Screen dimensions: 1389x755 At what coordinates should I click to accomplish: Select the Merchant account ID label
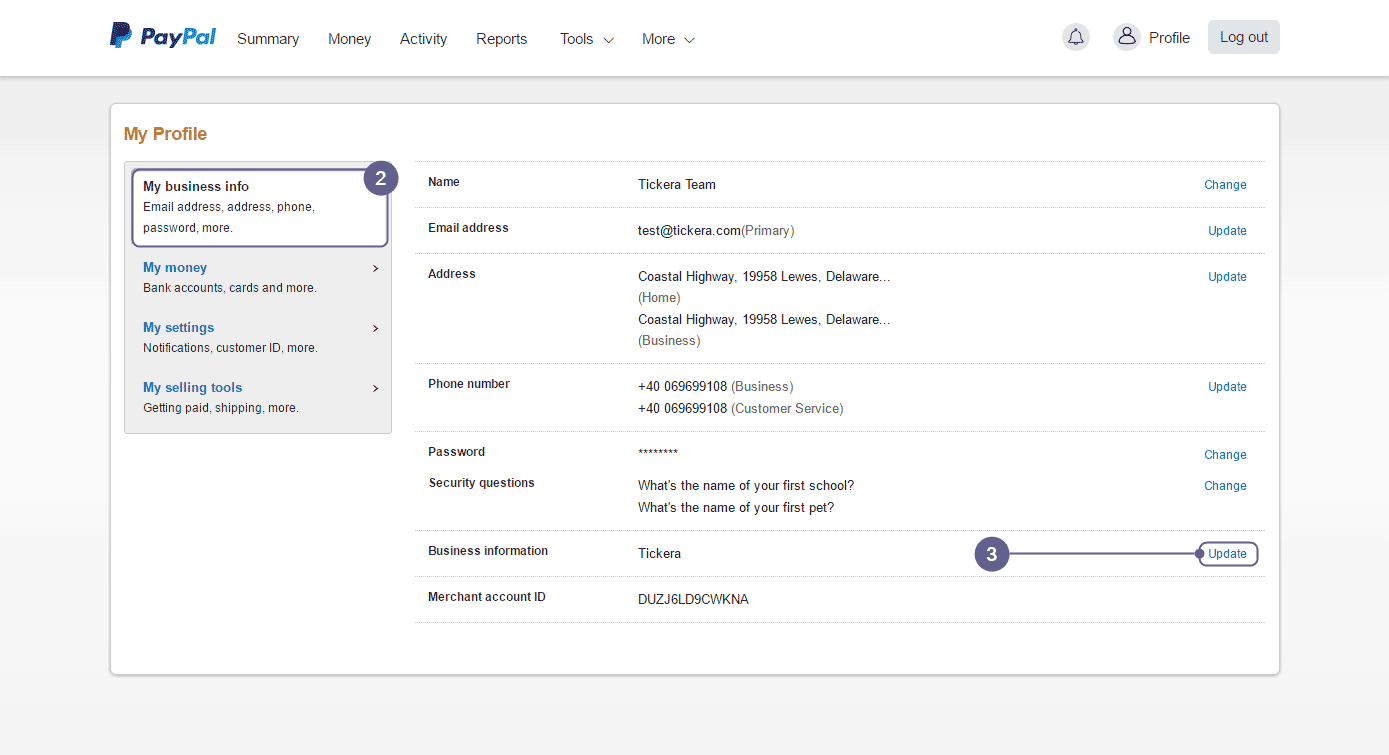487,597
